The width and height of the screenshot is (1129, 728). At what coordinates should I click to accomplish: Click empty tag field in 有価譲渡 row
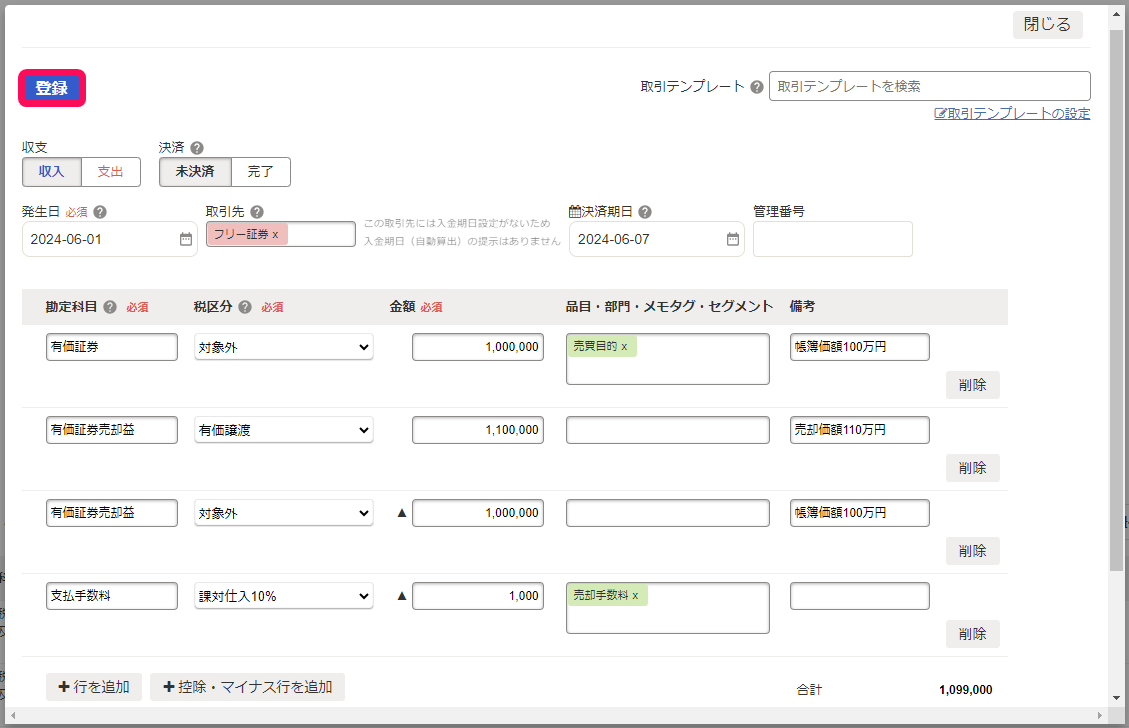(x=667, y=430)
